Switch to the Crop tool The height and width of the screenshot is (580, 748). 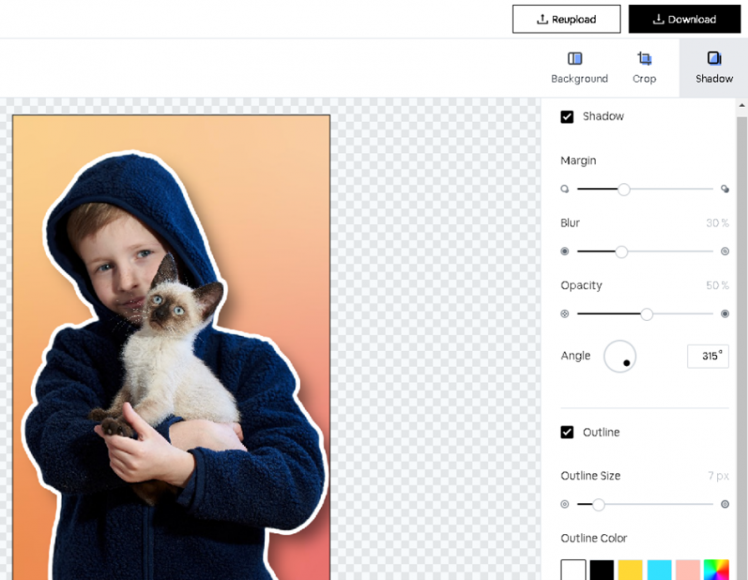pos(644,67)
